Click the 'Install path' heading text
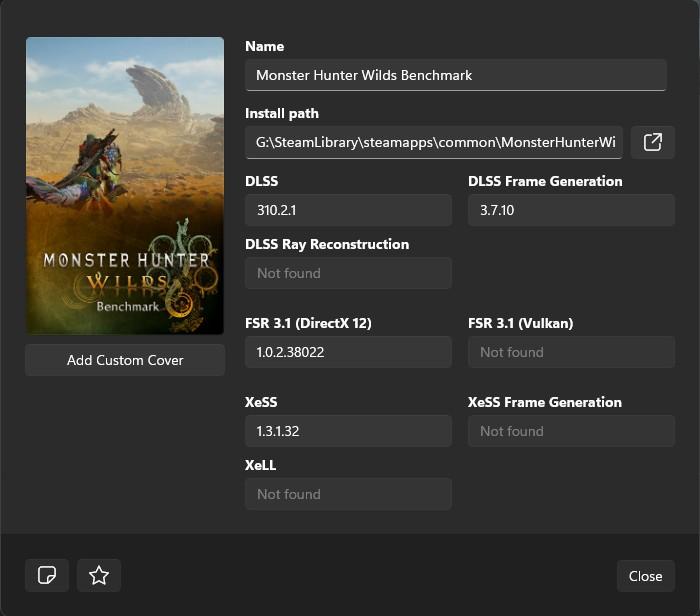The height and width of the screenshot is (616, 700). 282,113
